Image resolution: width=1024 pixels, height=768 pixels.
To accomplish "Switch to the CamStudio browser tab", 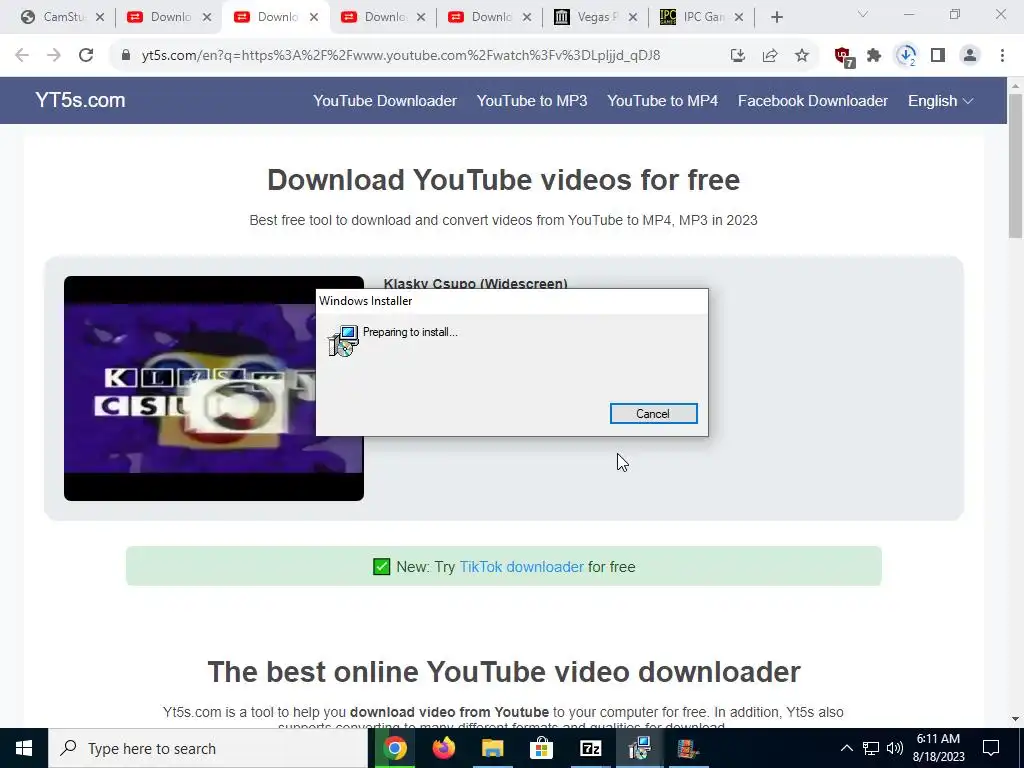I will click(x=63, y=17).
